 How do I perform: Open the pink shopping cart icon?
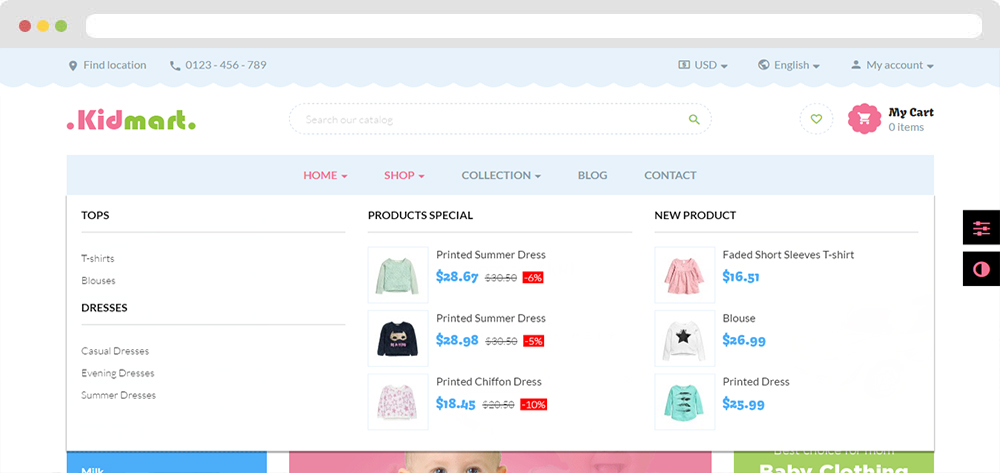coord(864,119)
